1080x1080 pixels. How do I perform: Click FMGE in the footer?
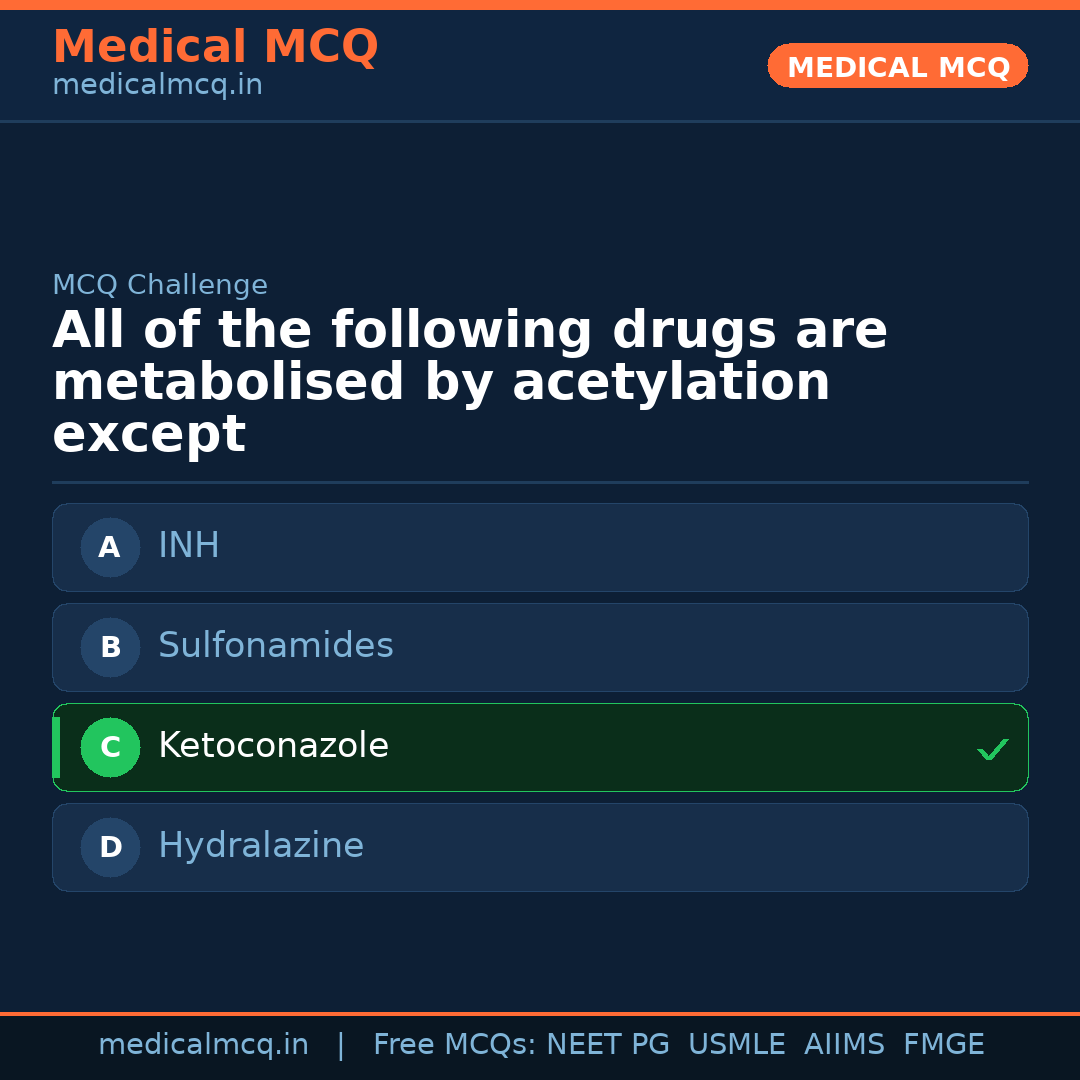click(x=944, y=1045)
